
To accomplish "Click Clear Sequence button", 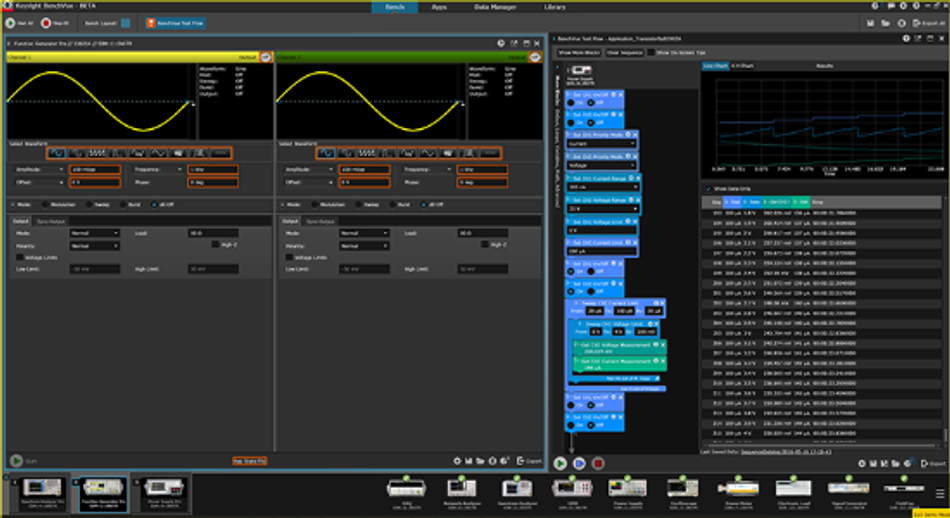I will tap(625, 53).
